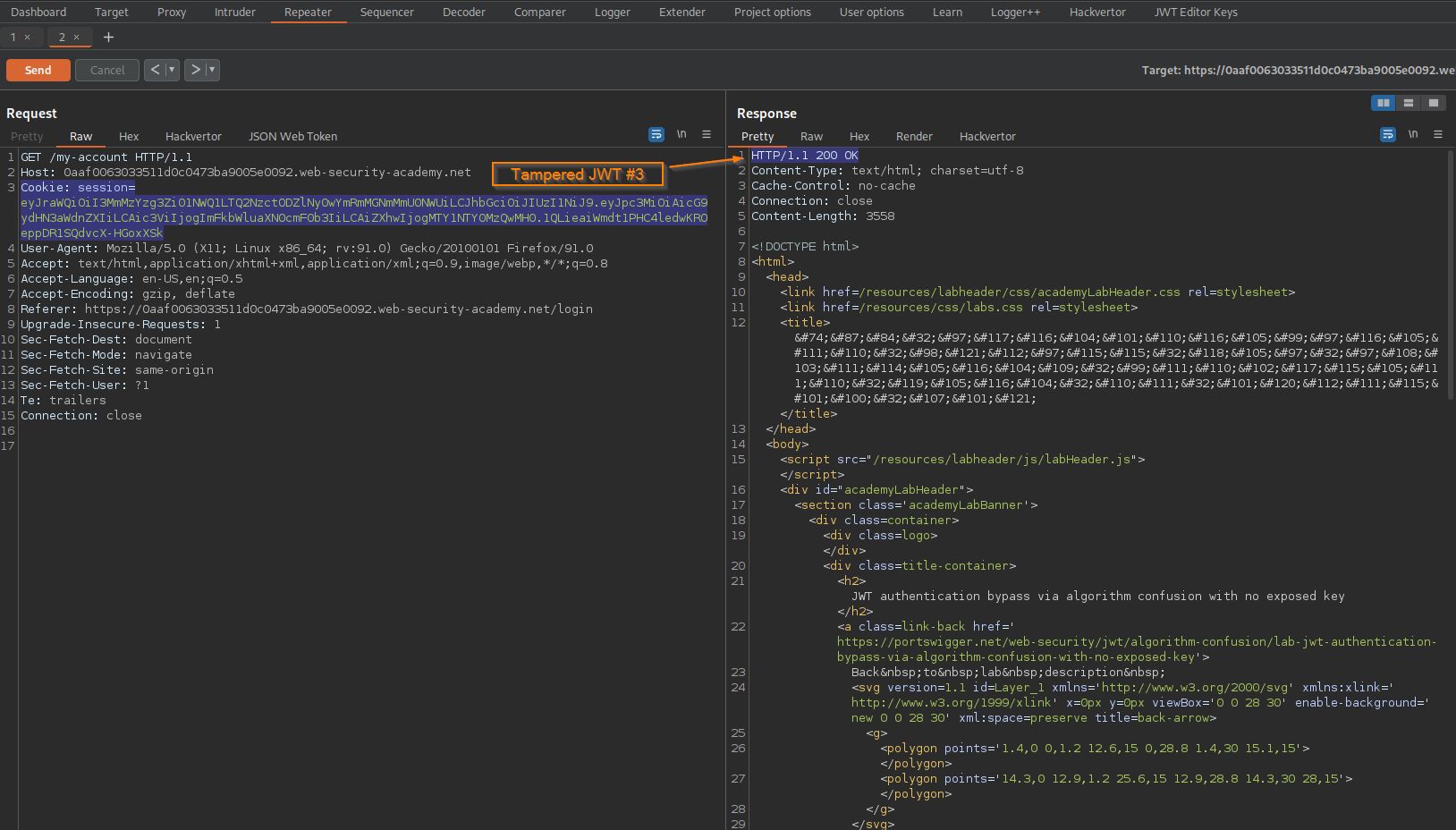This screenshot has width=1456, height=830.
Task: Toggle non-printable \n characters in Request panel
Action: [681, 134]
